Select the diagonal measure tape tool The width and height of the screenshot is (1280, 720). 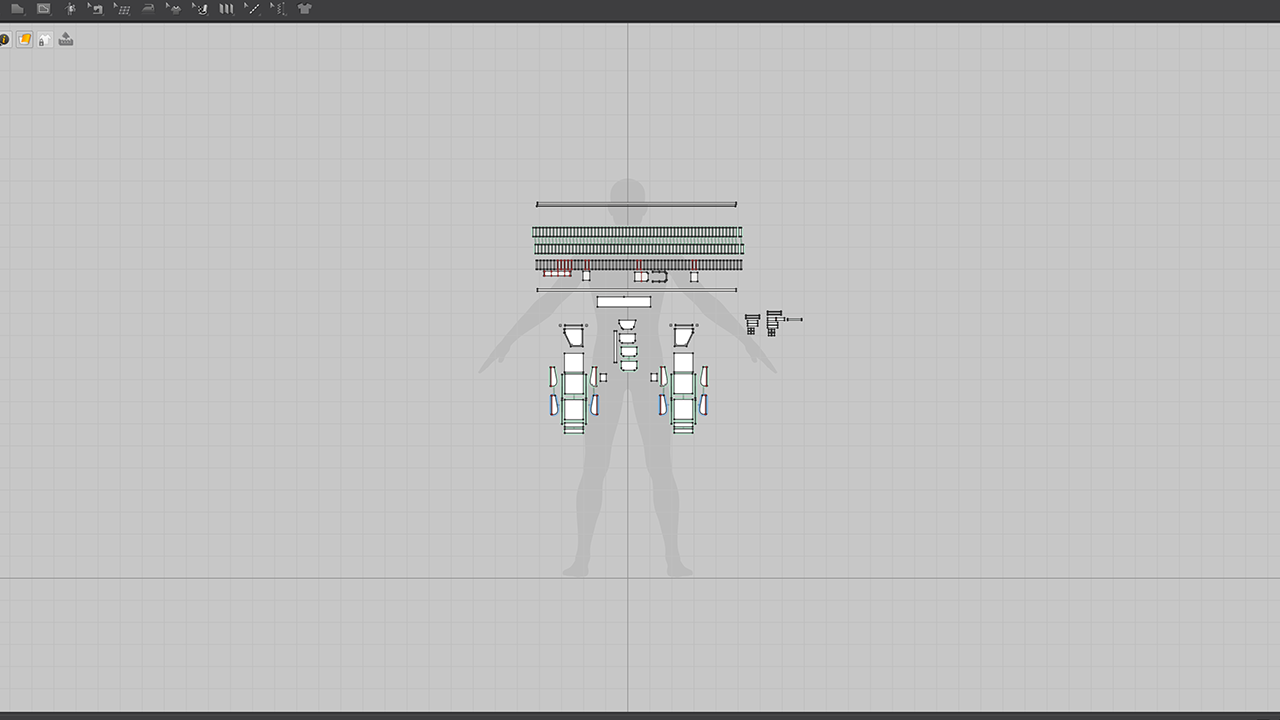(253, 9)
